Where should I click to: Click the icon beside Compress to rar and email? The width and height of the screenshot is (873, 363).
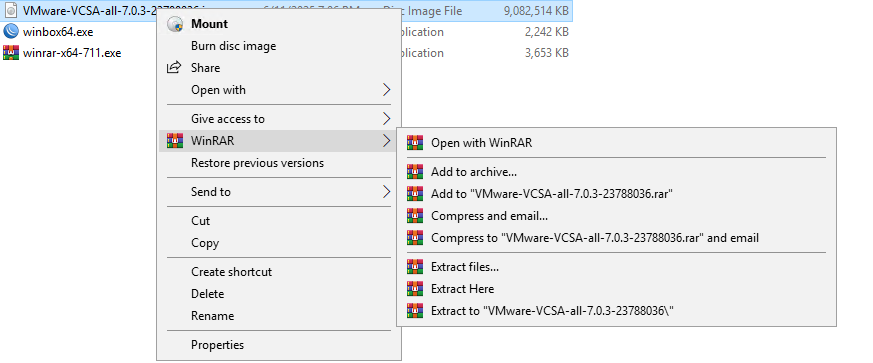click(415, 238)
